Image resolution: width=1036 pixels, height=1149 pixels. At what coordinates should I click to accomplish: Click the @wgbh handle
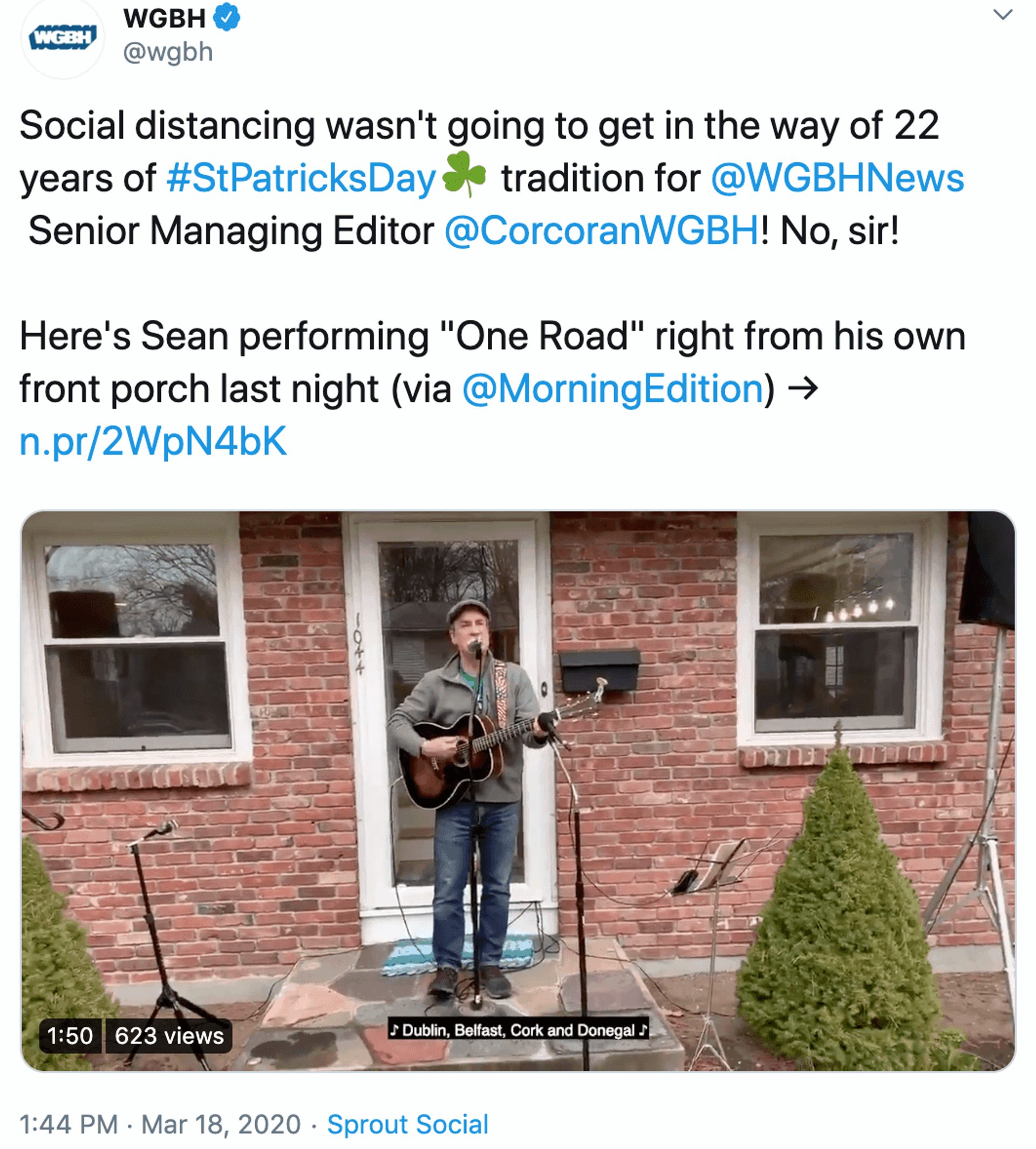[168, 52]
